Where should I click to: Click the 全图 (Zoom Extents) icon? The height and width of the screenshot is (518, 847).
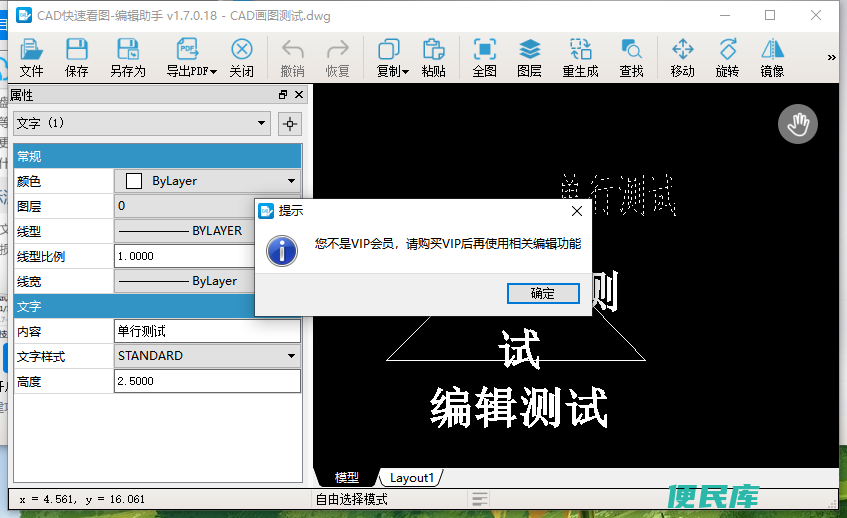[x=485, y=58]
